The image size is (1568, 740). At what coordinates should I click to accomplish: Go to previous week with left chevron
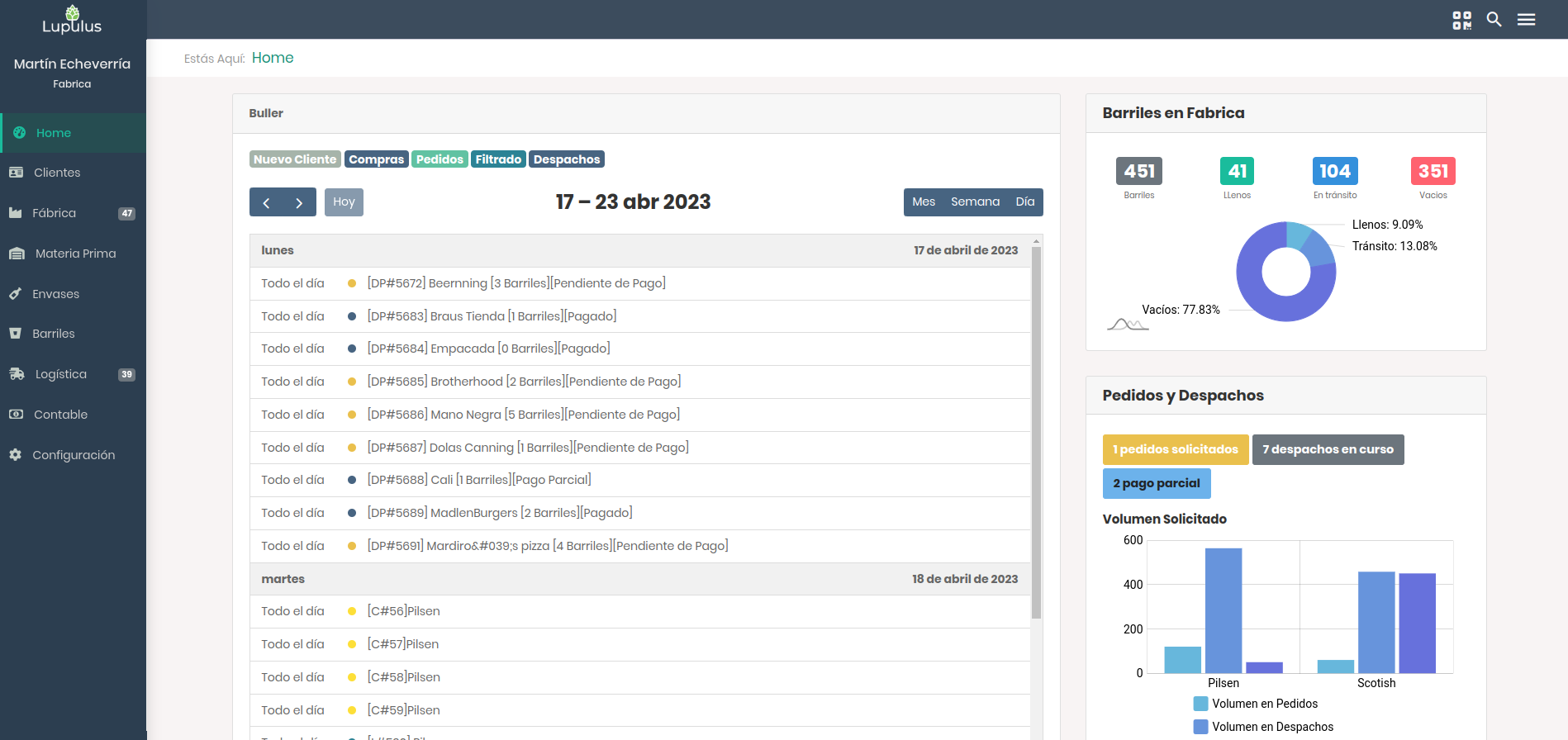click(x=266, y=203)
